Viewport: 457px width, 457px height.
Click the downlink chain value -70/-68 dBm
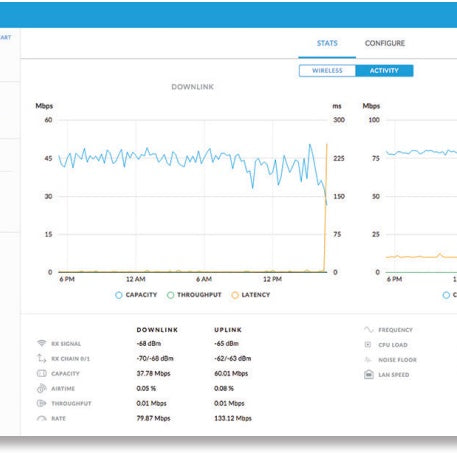click(x=155, y=358)
